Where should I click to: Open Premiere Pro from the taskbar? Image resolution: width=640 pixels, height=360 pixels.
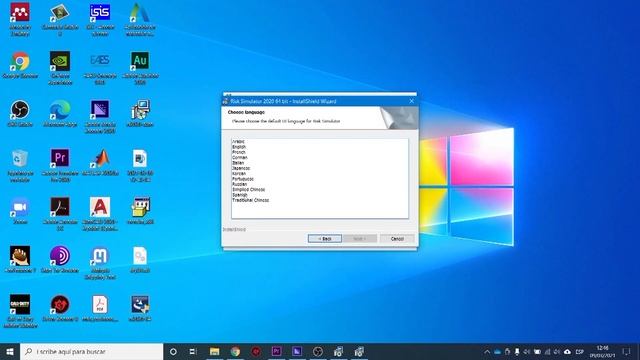276,351
